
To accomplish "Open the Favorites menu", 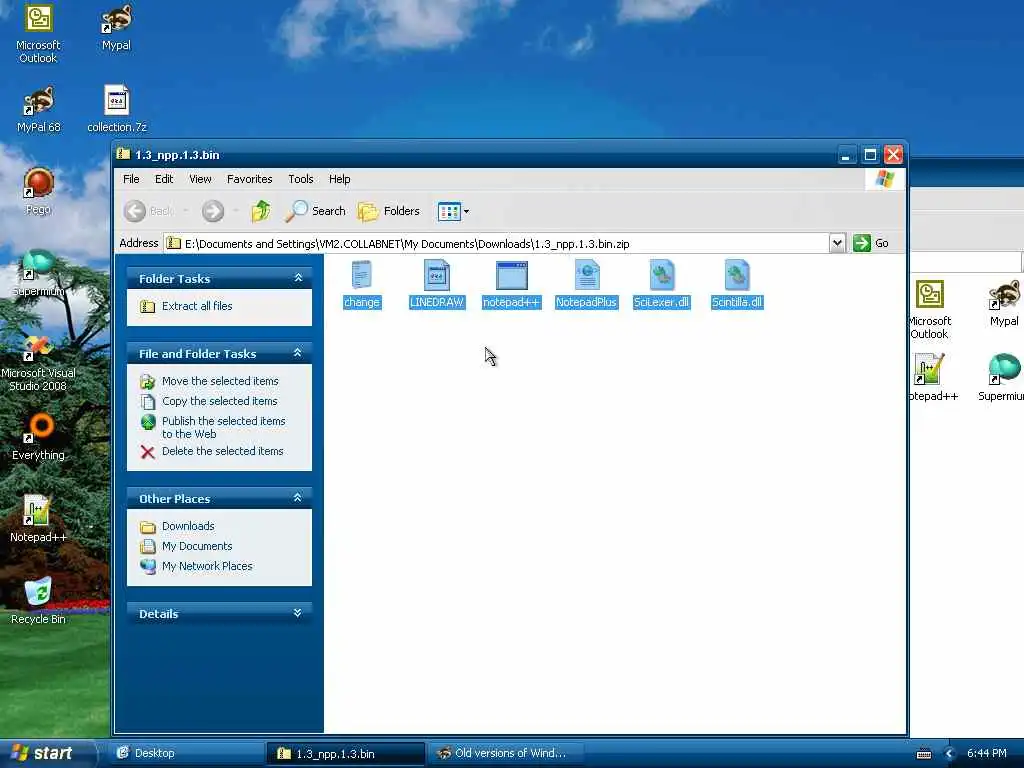I will [x=249, y=179].
